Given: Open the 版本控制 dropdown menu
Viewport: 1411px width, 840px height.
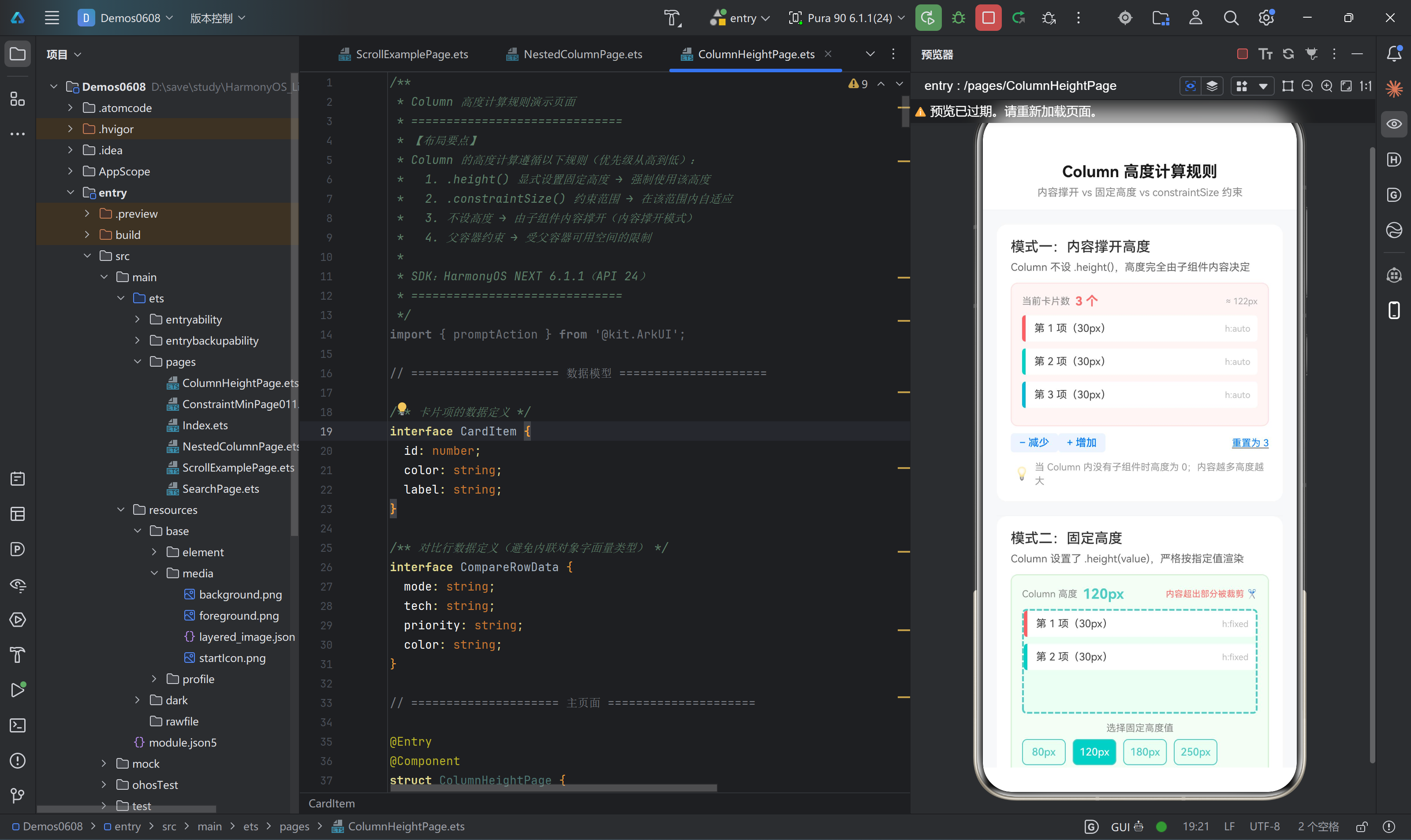Looking at the screenshot, I should tap(217, 18).
